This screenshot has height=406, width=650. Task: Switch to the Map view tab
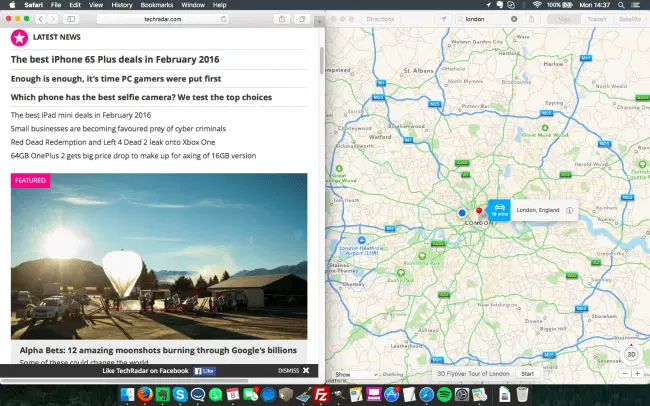564,19
